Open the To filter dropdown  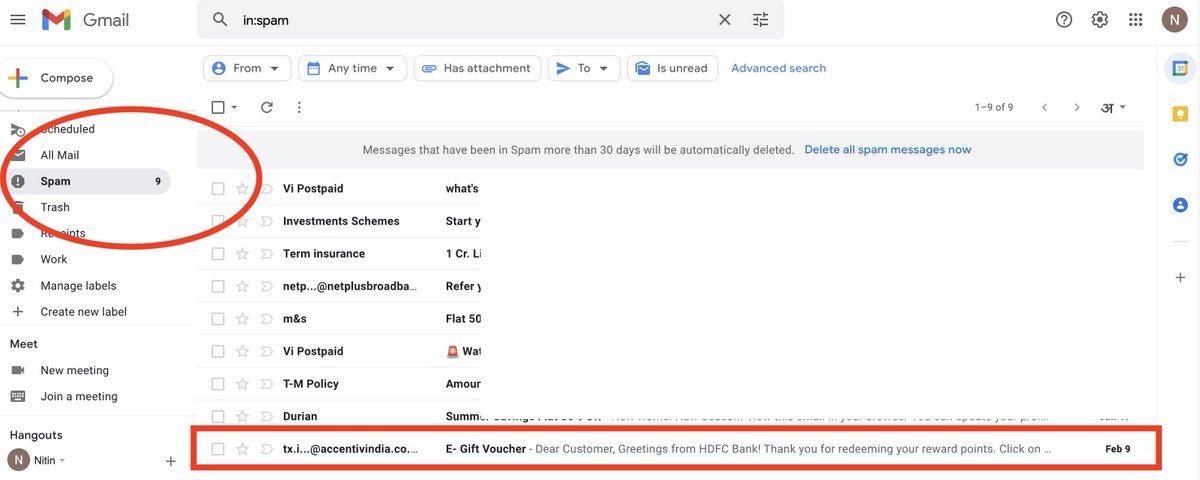coord(584,68)
